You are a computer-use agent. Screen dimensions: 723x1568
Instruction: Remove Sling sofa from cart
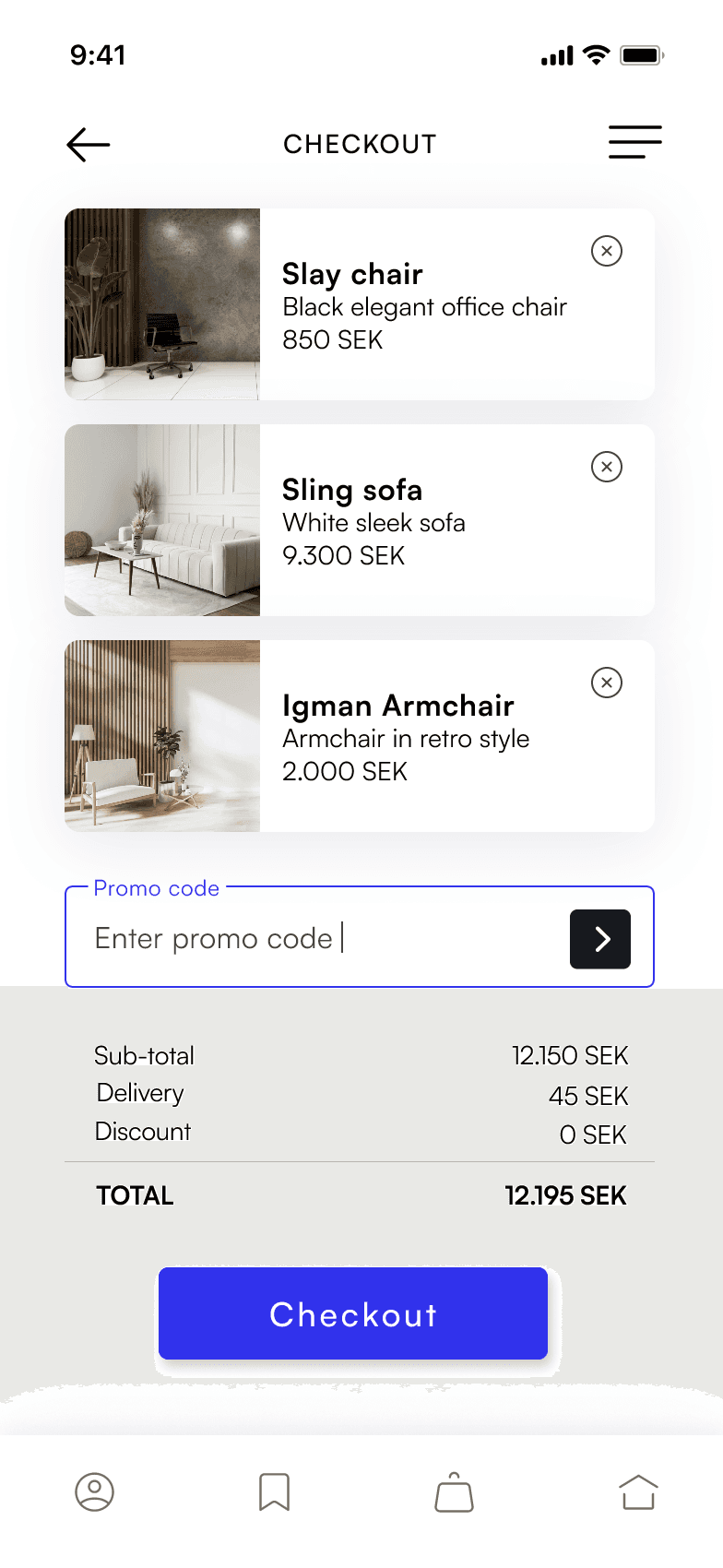pyautogui.click(x=607, y=467)
